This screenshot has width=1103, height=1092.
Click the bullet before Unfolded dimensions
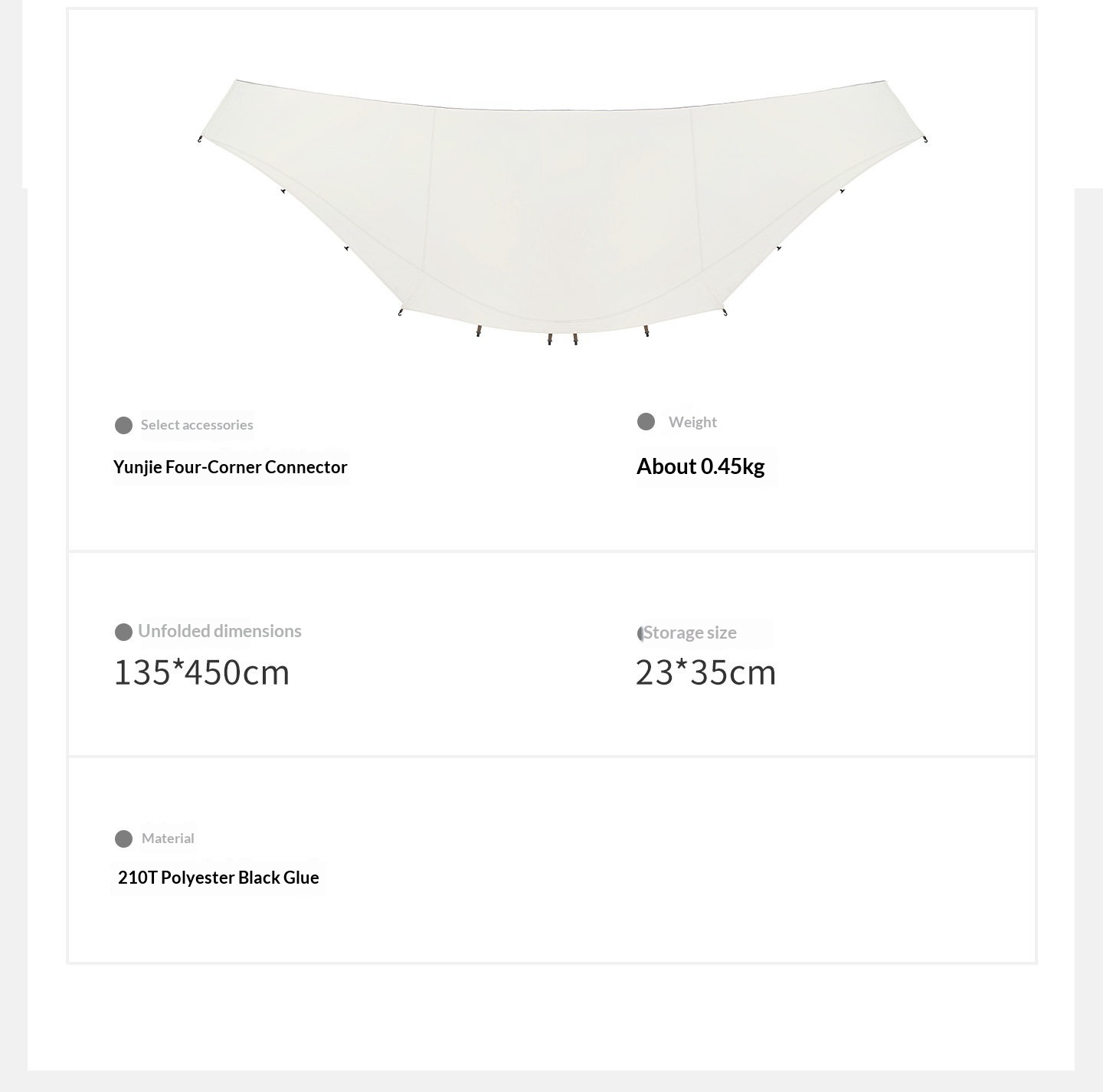[x=123, y=632]
